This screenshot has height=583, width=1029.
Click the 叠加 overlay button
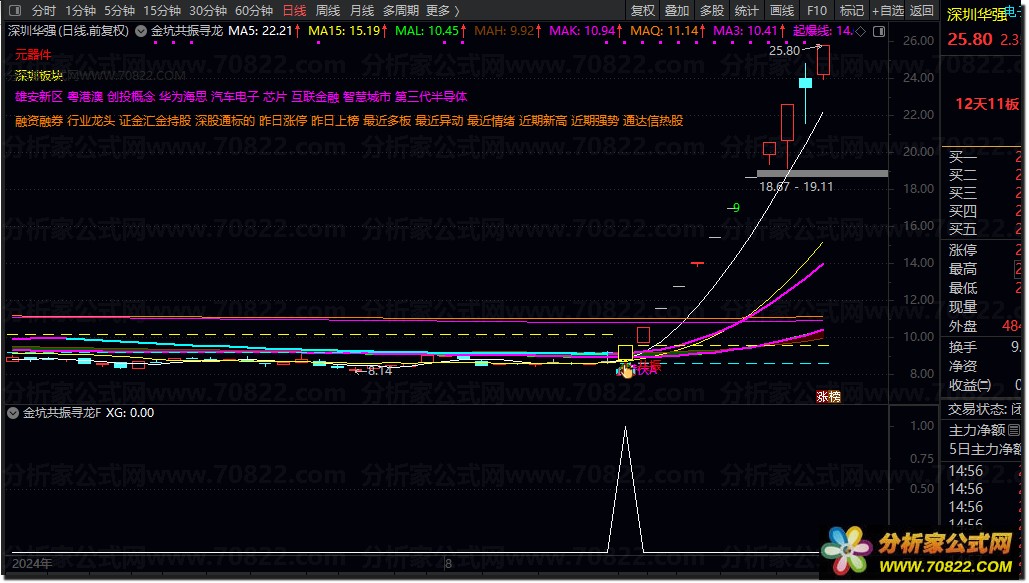point(677,11)
